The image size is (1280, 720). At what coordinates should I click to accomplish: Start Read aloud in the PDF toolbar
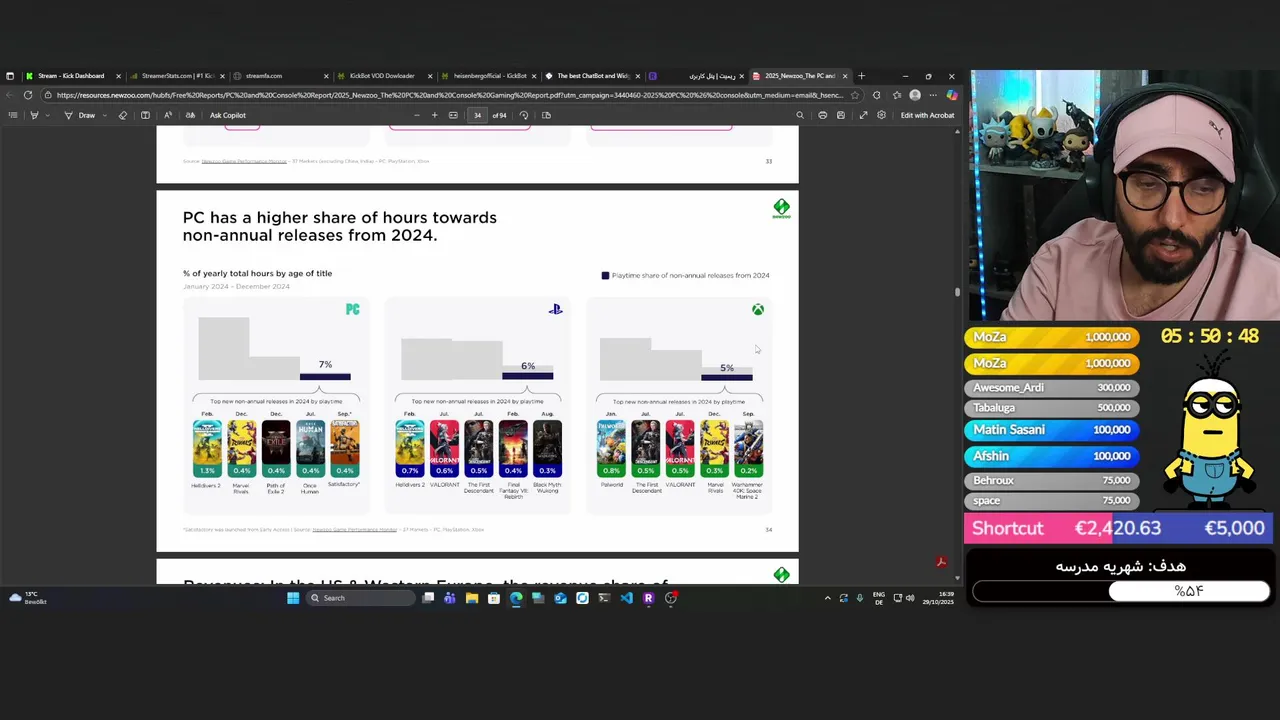tap(168, 115)
